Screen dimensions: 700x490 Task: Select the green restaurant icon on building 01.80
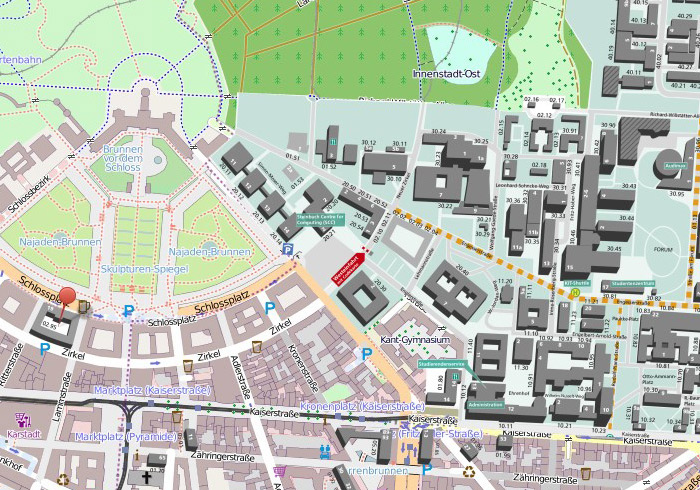coord(455,377)
